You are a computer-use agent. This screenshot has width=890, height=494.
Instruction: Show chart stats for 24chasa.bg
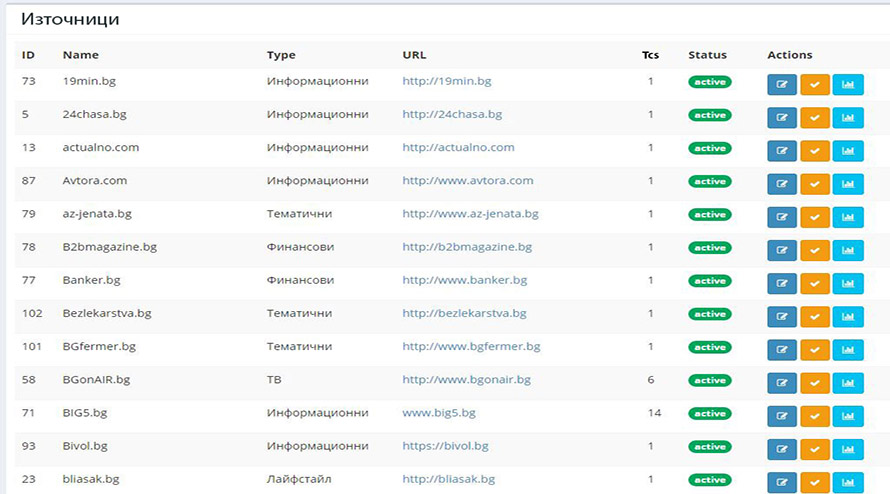(848, 118)
